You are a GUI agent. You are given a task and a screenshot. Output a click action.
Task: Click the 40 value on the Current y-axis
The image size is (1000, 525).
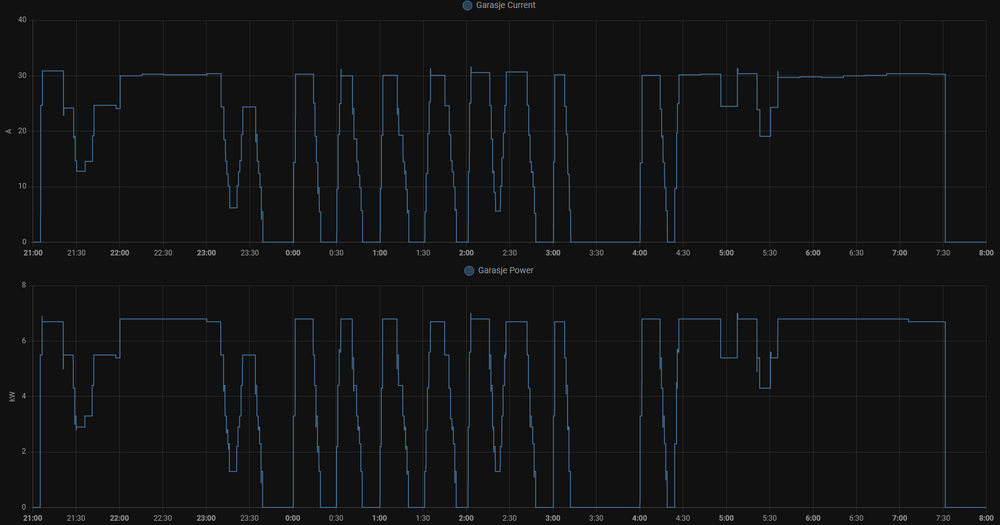(x=21, y=20)
